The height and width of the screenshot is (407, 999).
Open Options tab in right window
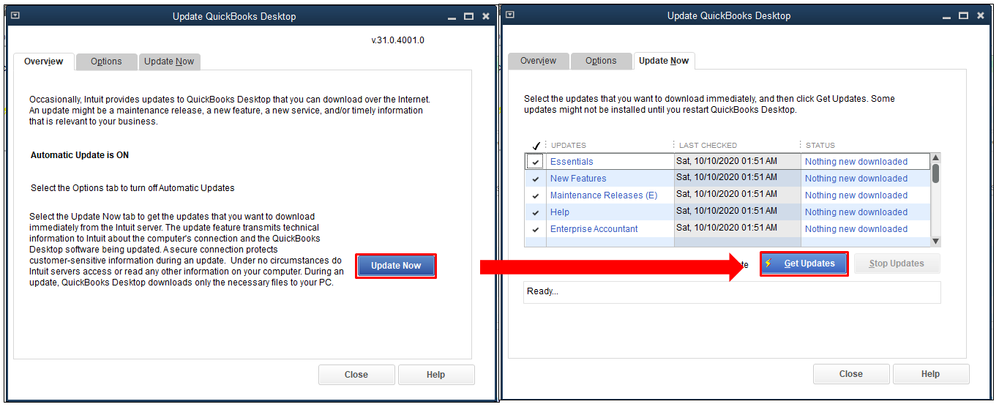coord(601,61)
